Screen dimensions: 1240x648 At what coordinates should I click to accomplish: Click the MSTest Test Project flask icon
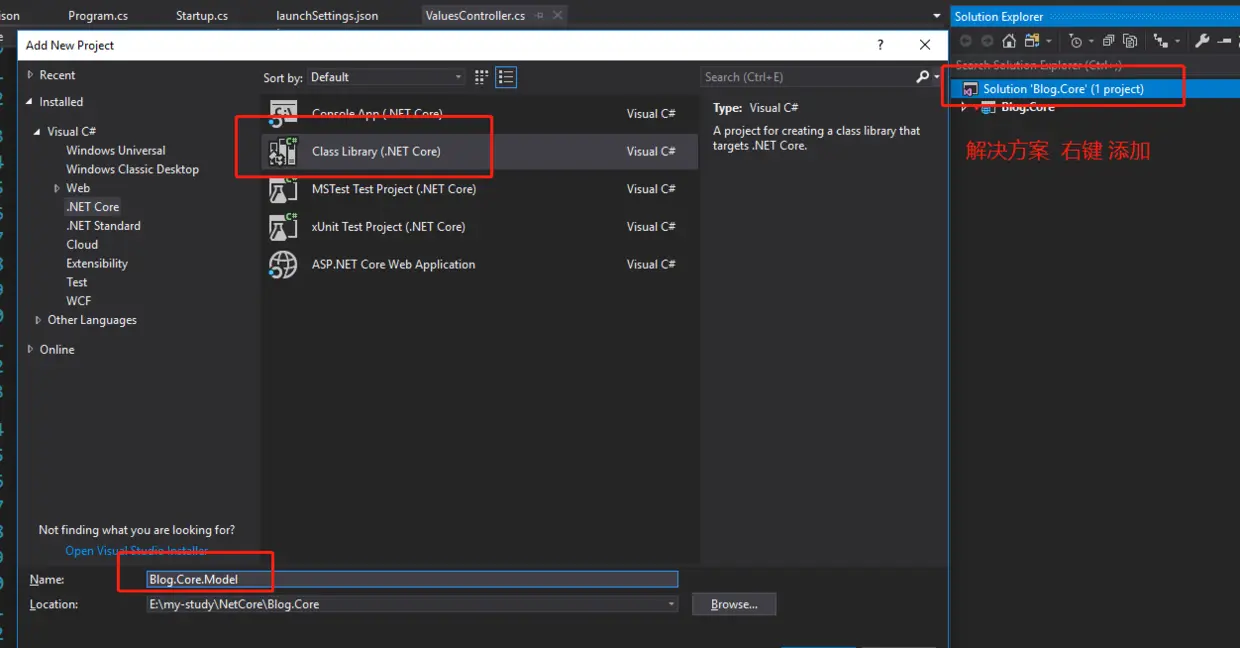283,189
